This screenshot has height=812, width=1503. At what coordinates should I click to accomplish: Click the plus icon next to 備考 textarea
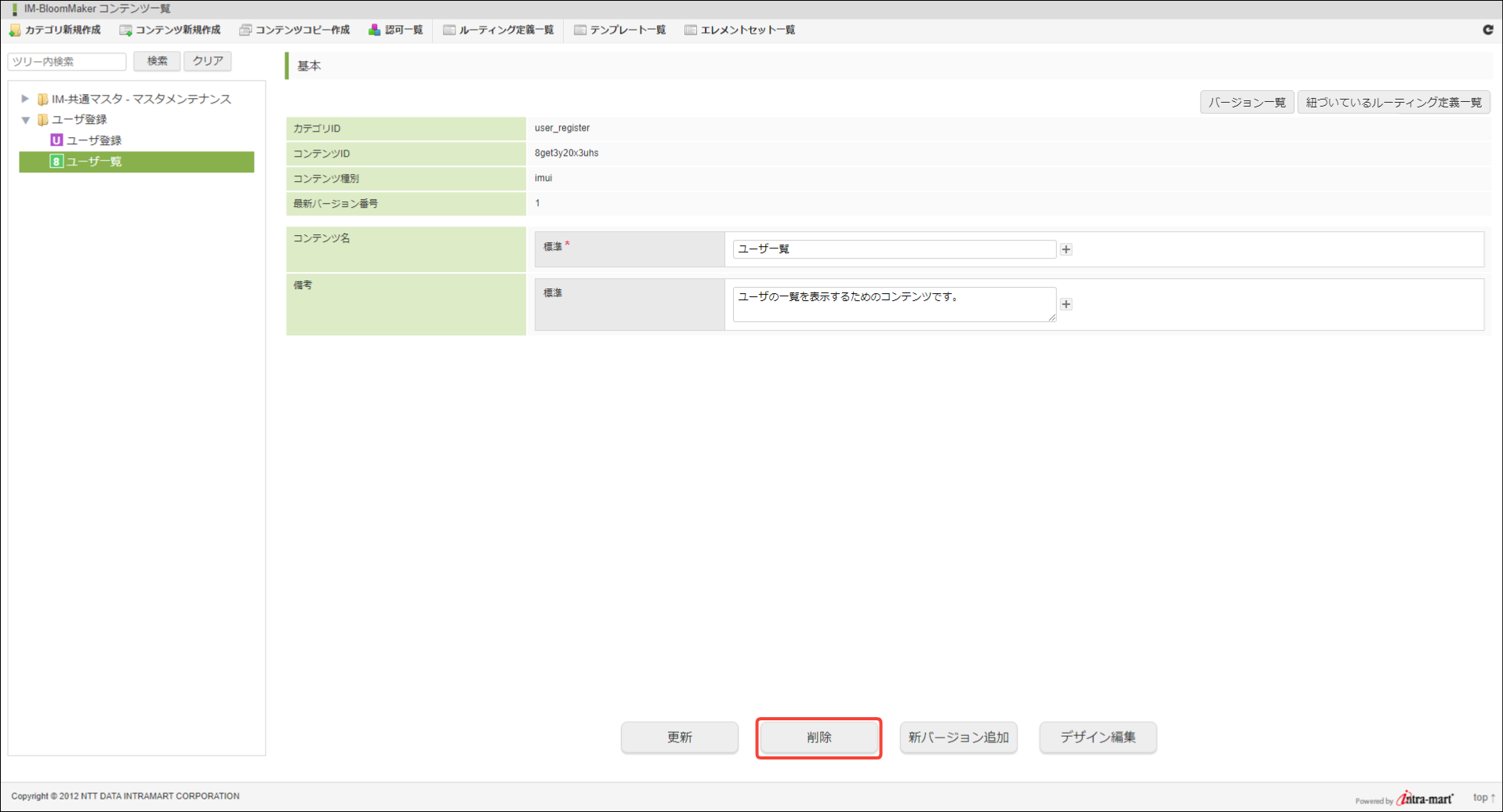click(1066, 304)
